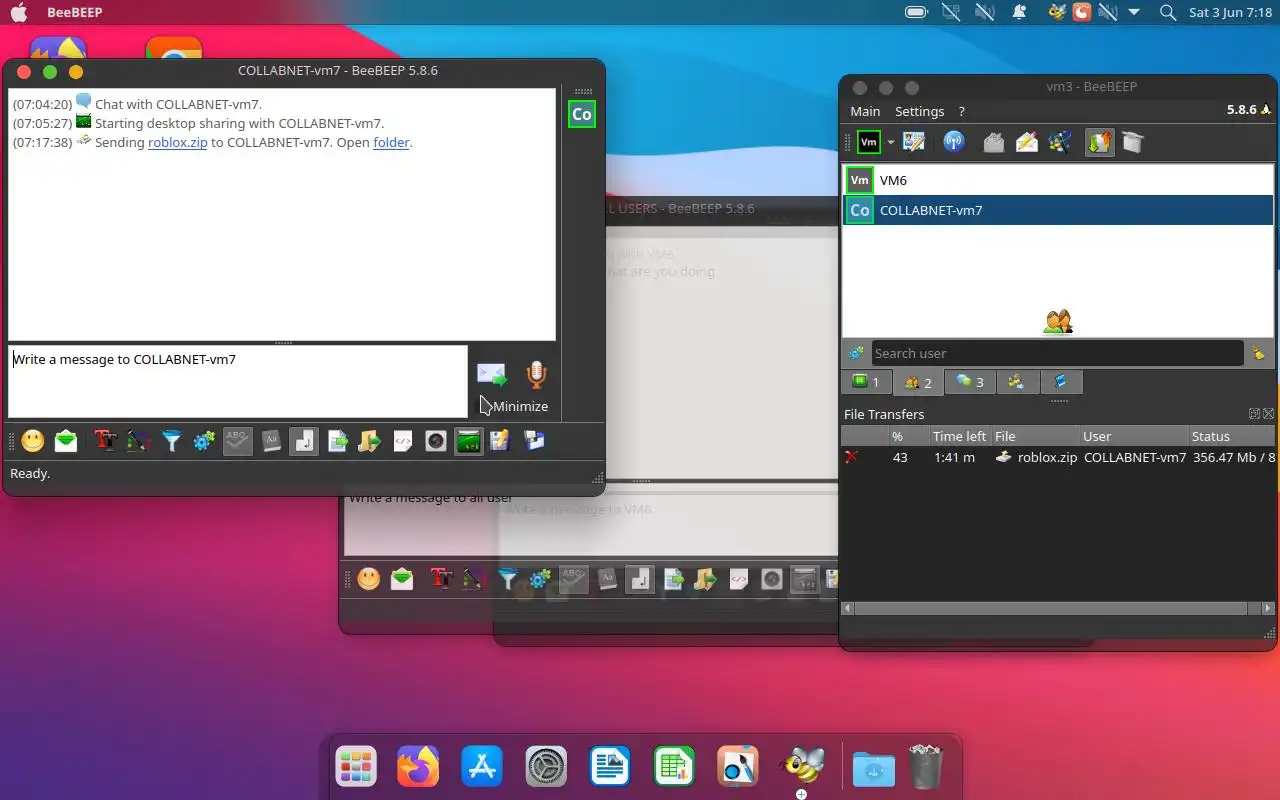The width and height of the screenshot is (1280, 800).
Task: Expand the status dropdown arrow beside Vm avatar
Action: tap(890, 143)
